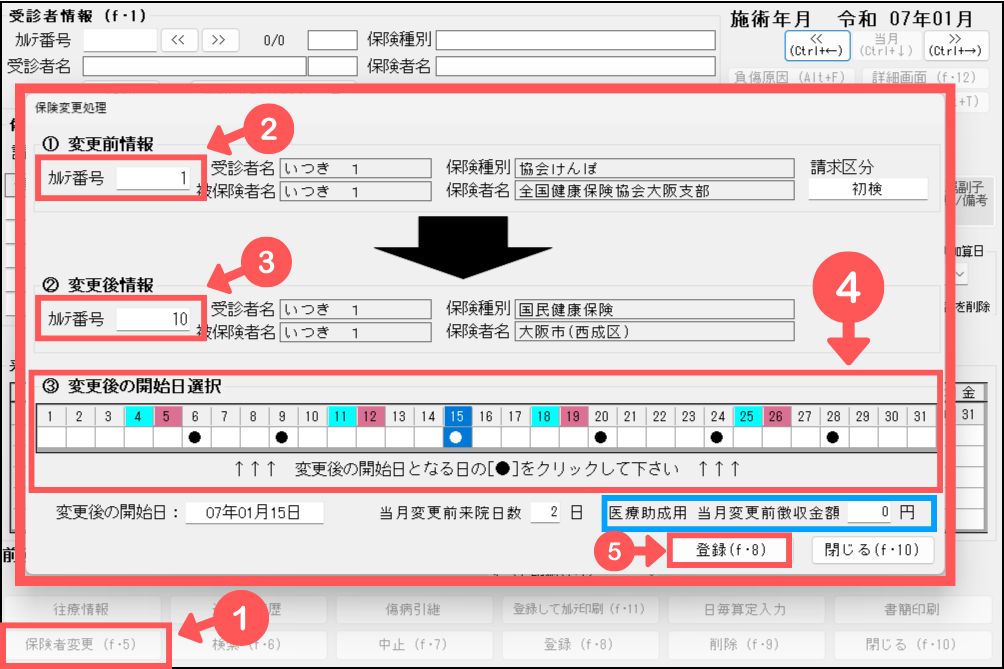The image size is (1004, 669).
Task: Select the start-date dot under day 20
Action: [601, 437]
